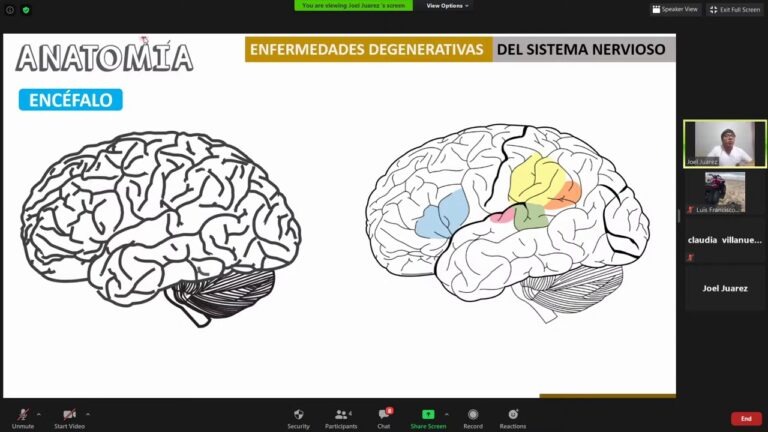Click the Unmute microphone icon

[x=23, y=415]
